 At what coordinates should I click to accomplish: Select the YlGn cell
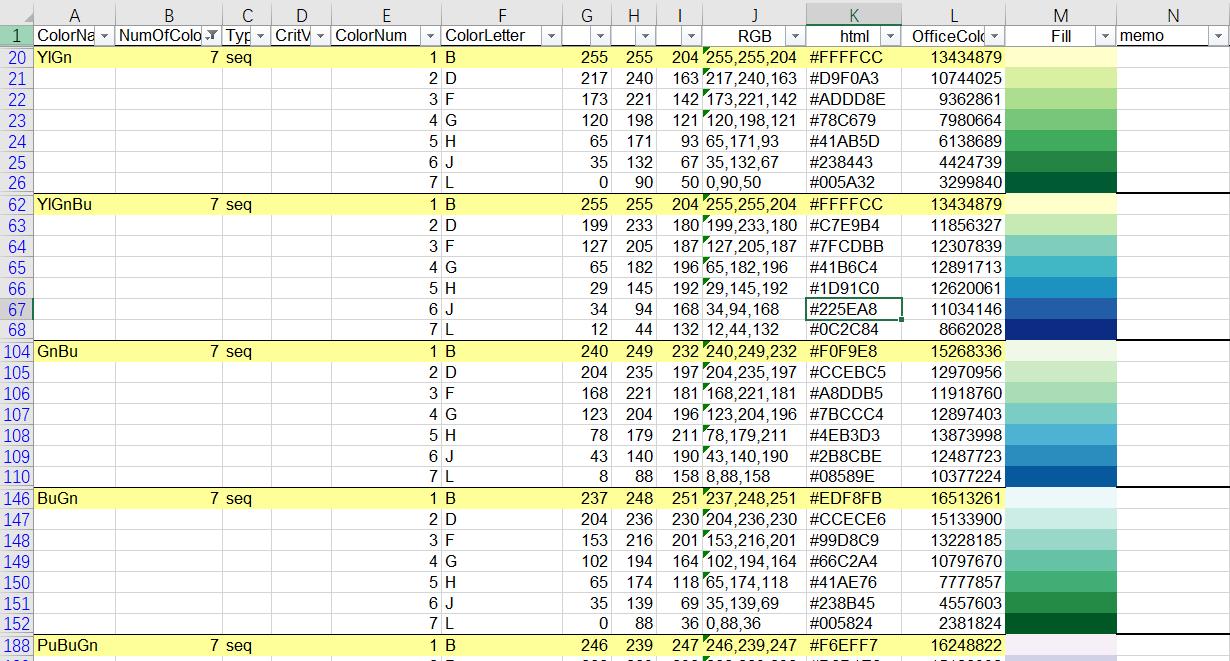click(75, 57)
